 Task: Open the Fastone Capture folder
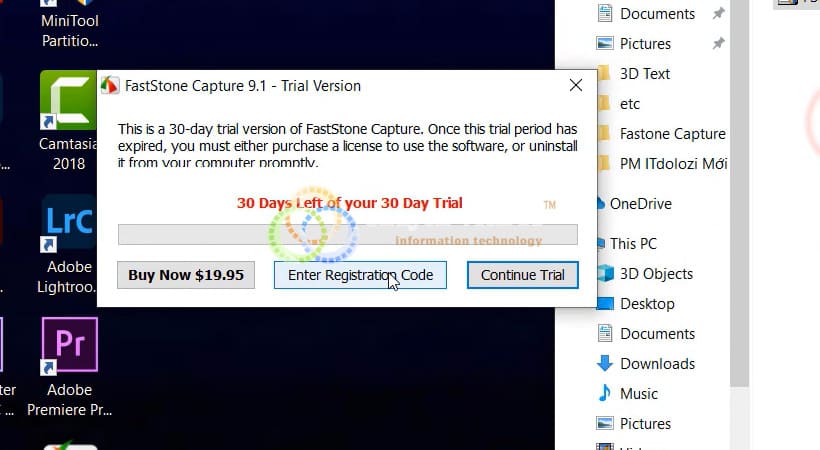tap(672, 134)
